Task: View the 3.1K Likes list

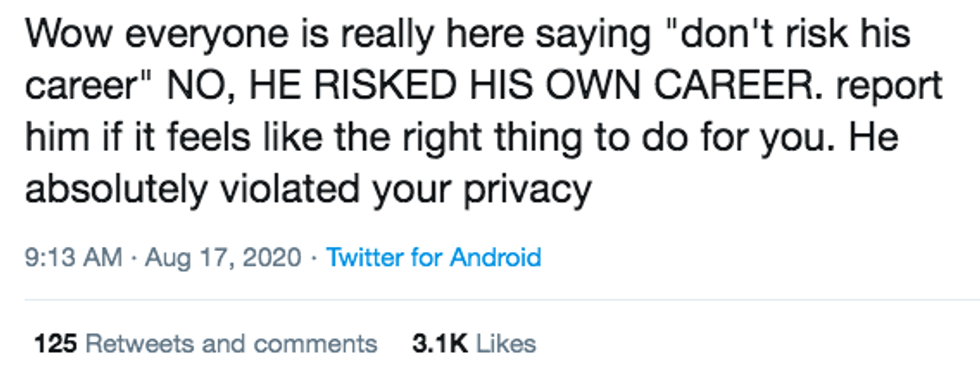Action: 474,343
